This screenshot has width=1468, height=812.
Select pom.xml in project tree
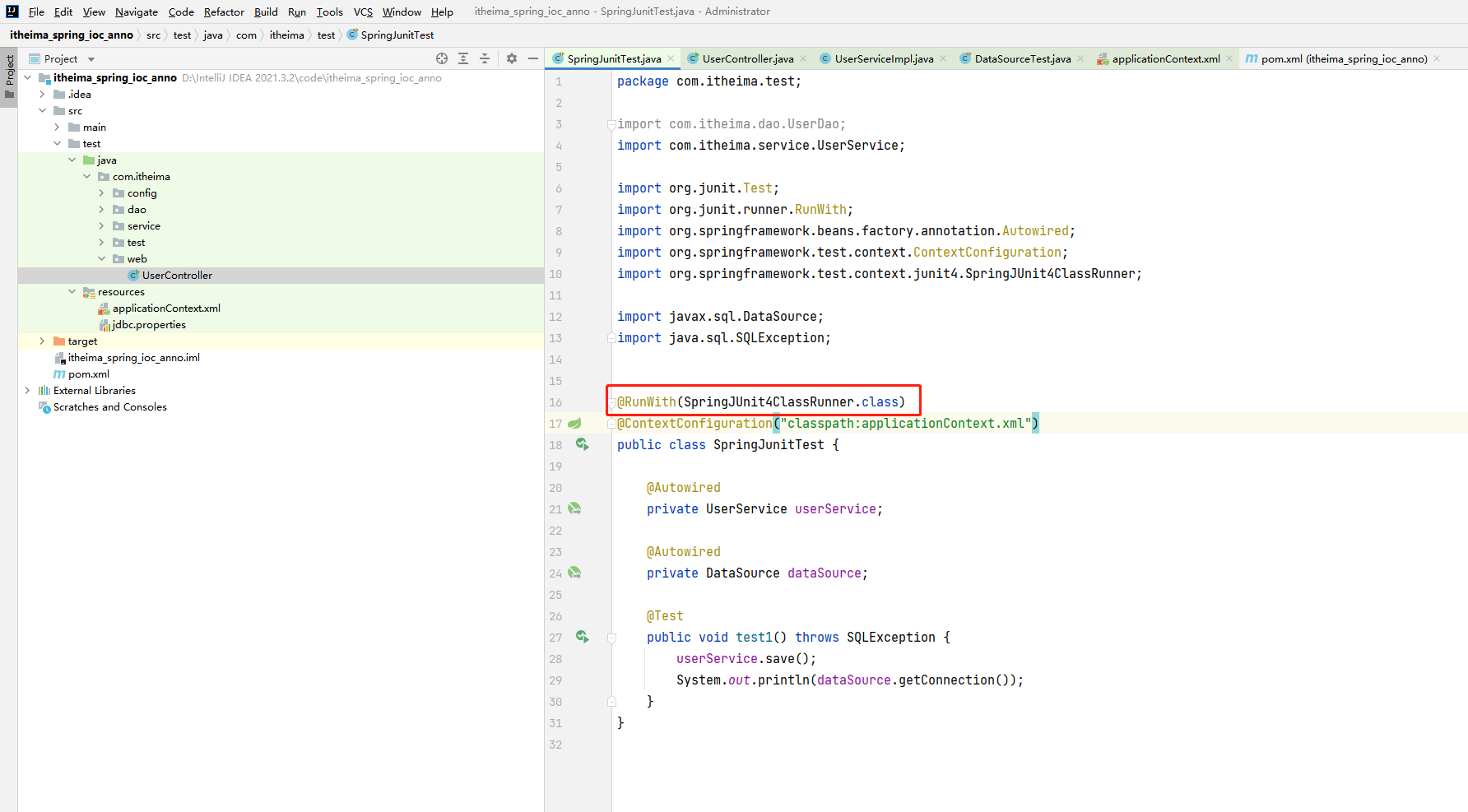point(281,374)
